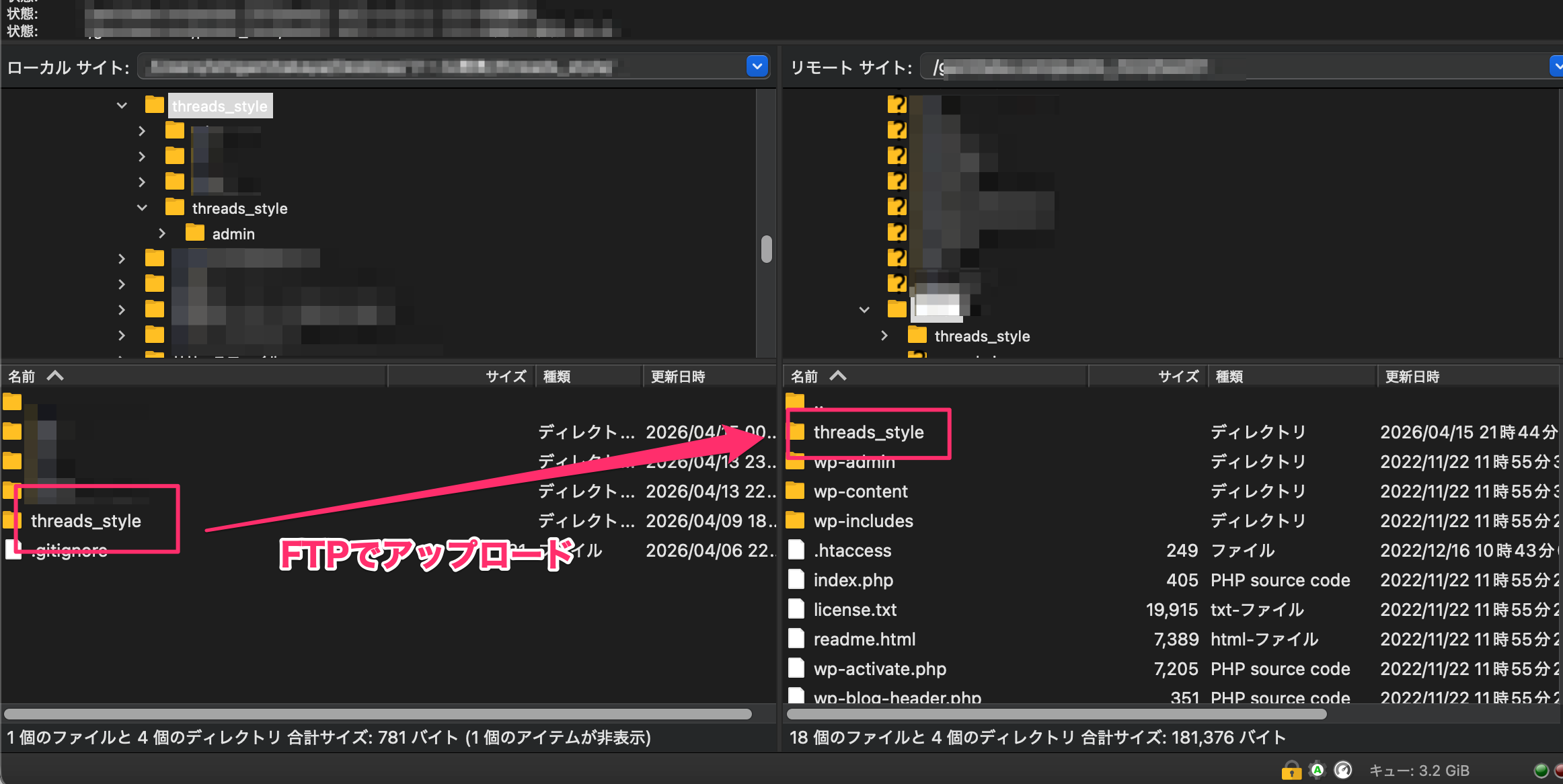Click the auto transfer type gear icon

click(1317, 770)
